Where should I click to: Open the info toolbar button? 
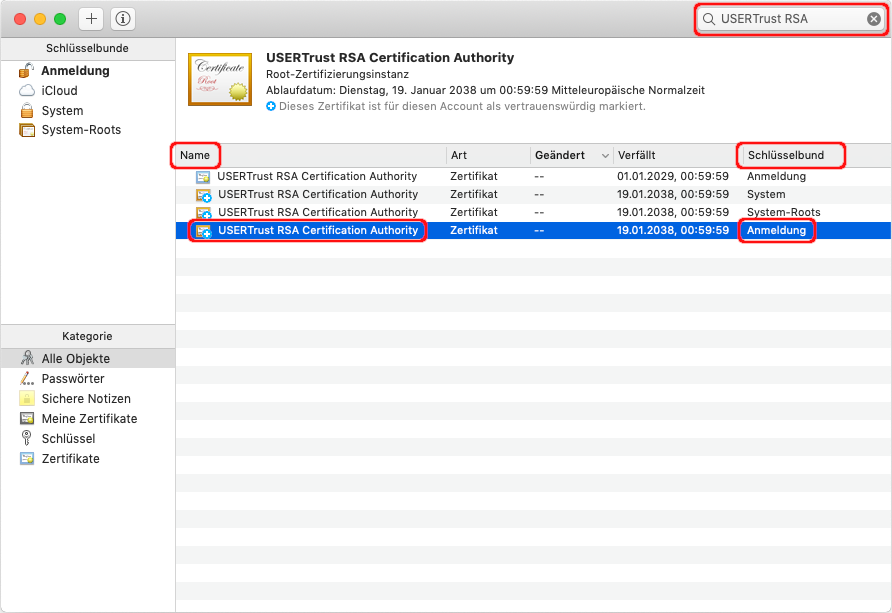[123, 19]
